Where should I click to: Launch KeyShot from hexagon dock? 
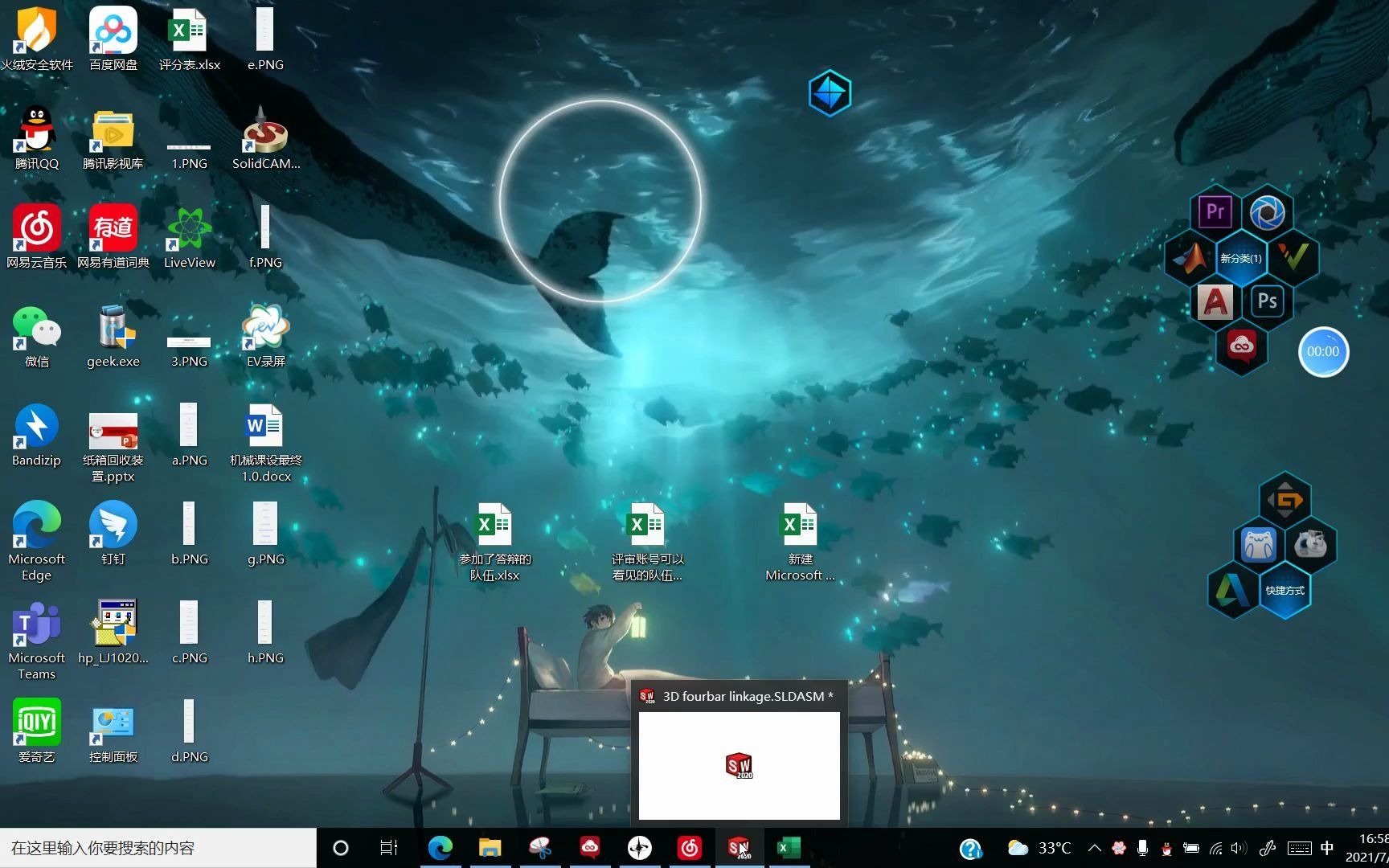point(1268,213)
